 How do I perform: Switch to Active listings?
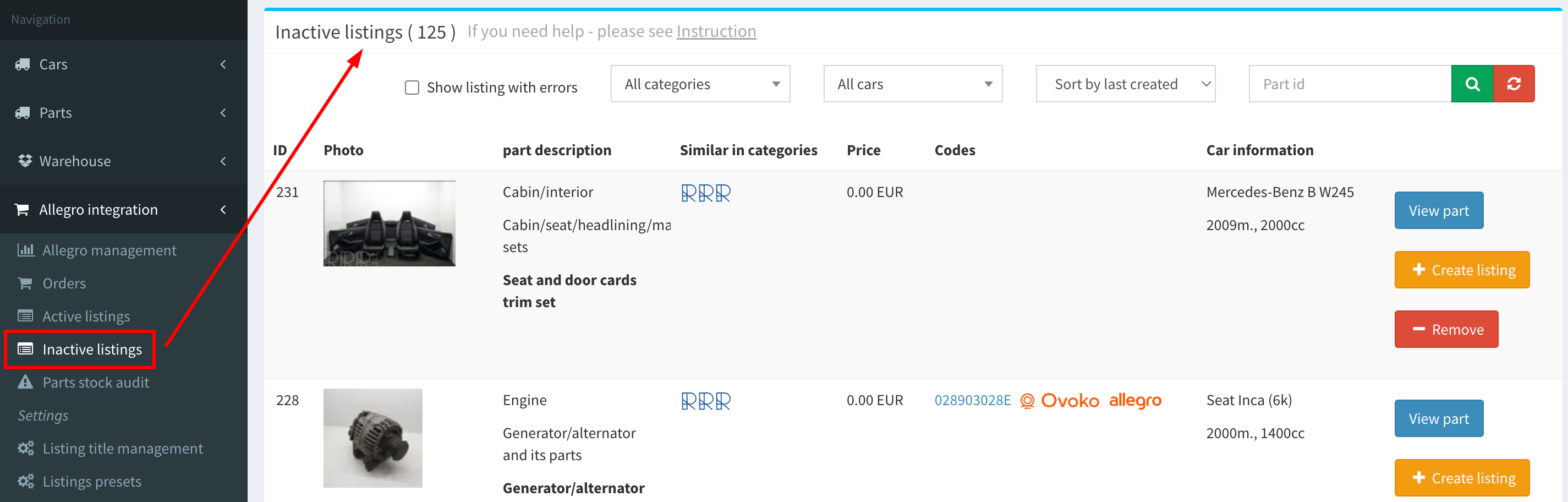point(86,315)
